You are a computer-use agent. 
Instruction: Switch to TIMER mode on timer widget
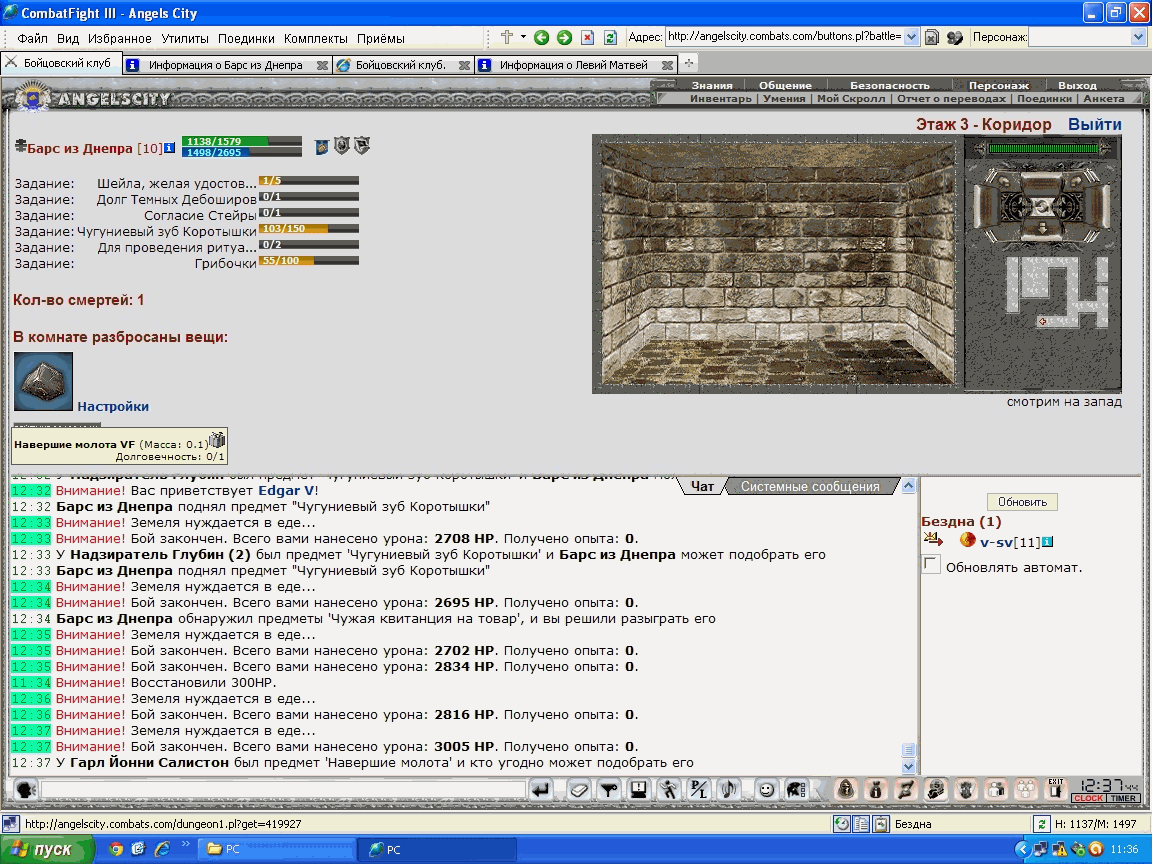(1123, 798)
